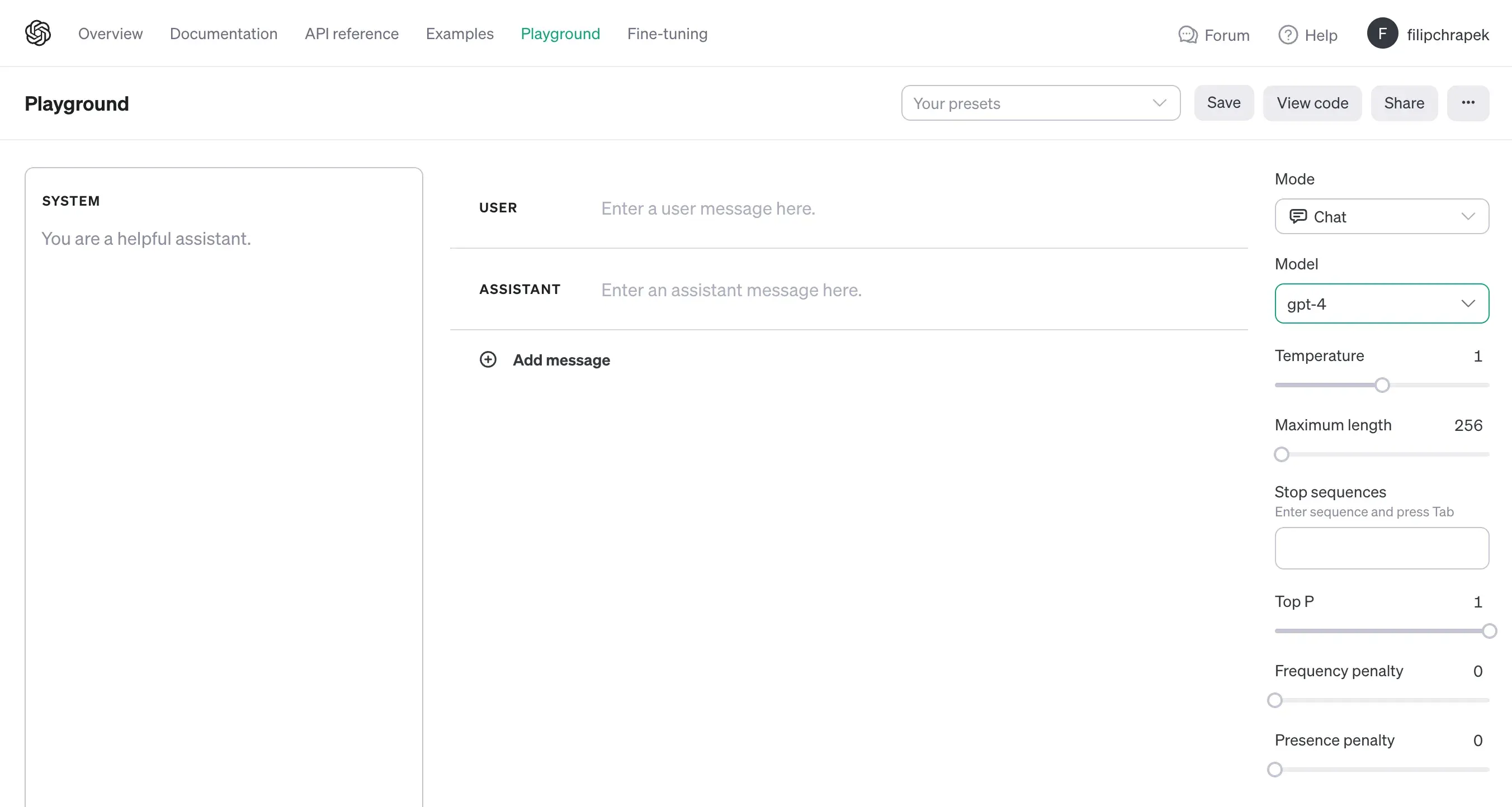Click the Playground tab
The width and height of the screenshot is (1512, 807).
560,33
